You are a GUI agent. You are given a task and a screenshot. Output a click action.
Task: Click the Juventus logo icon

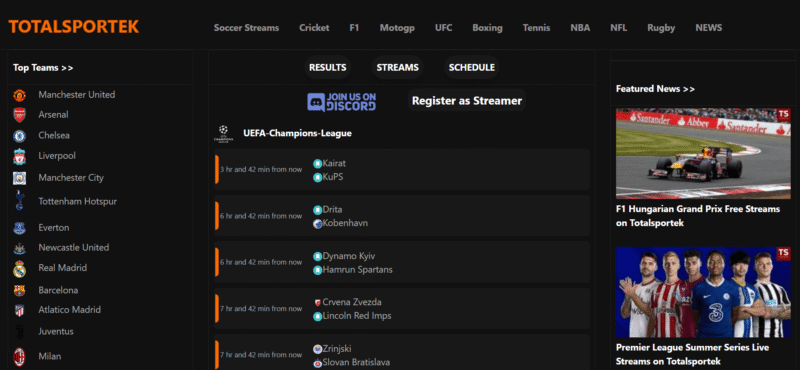(19, 332)
